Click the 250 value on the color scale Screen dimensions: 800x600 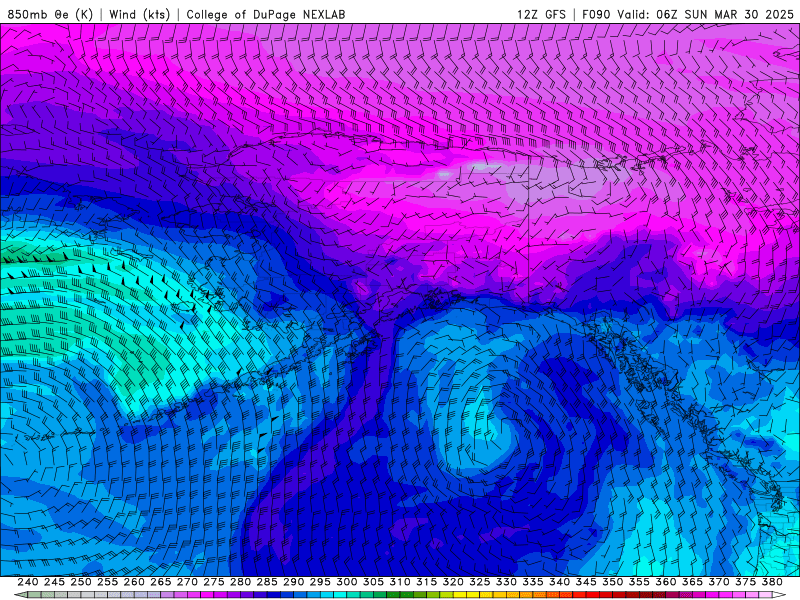click(x=81, y=582)
